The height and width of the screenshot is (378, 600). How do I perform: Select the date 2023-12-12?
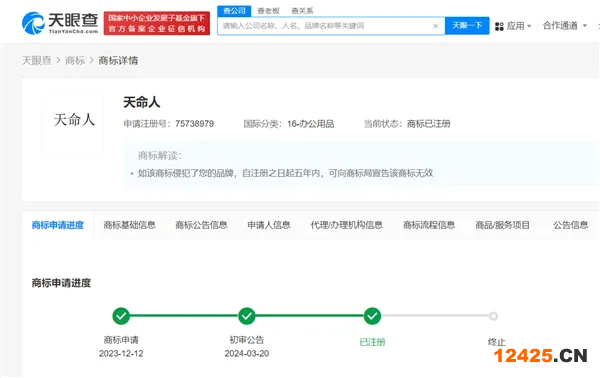pyautogui.click(x=121, y=354)
